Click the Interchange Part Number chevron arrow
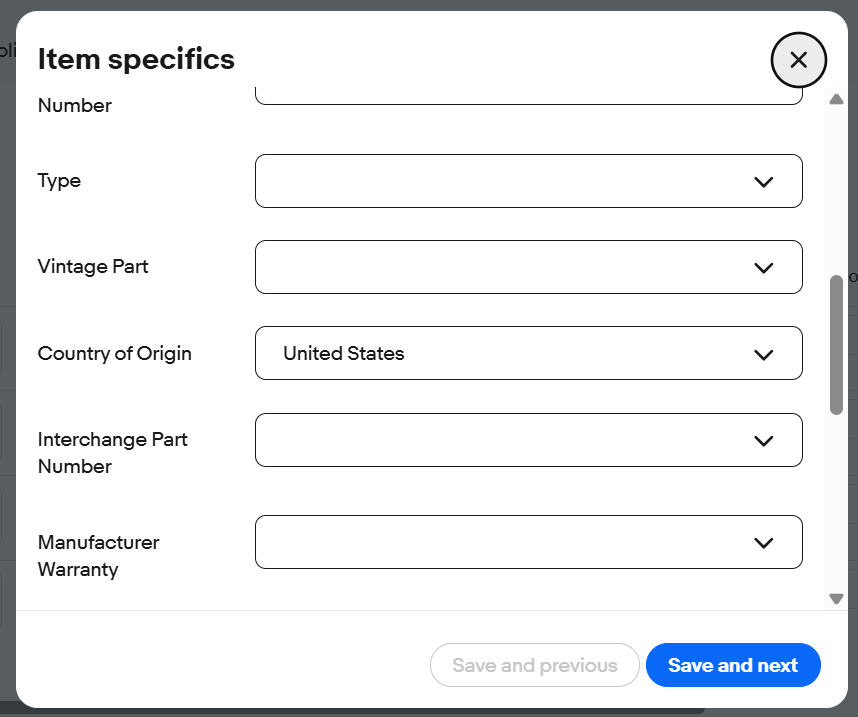 click(763, 441)
